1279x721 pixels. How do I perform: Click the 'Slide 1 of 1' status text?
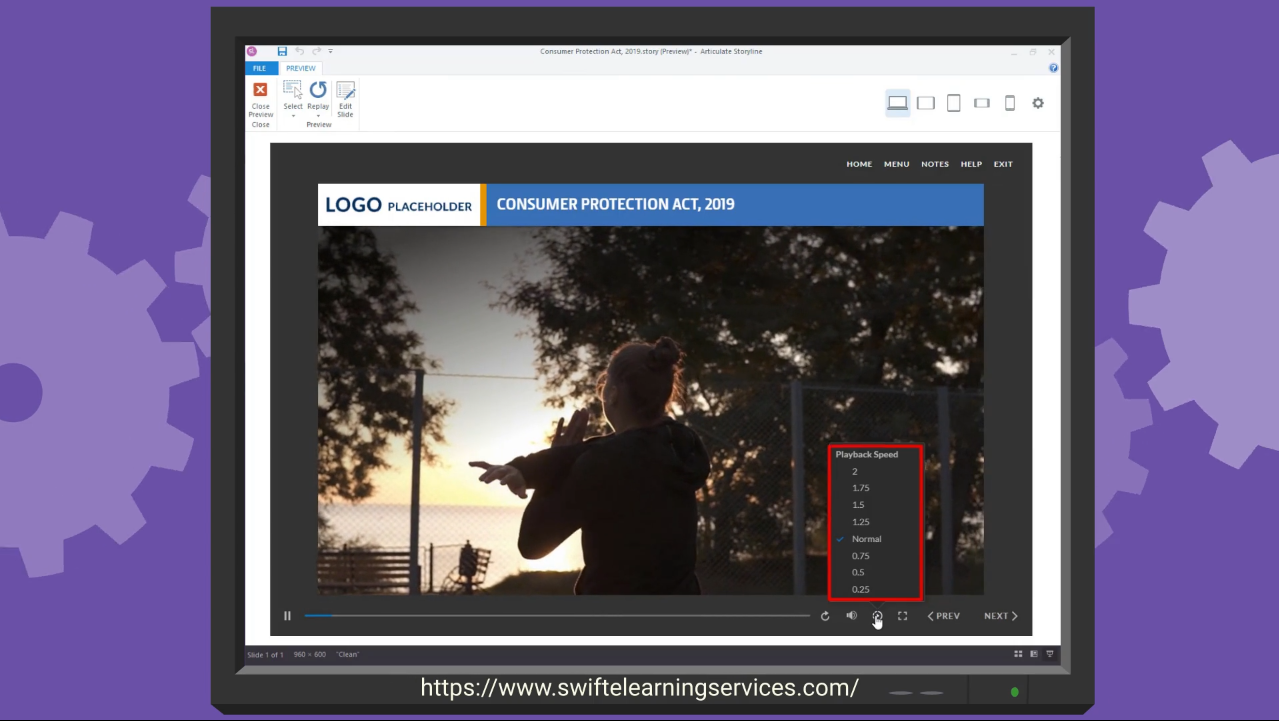click(265, 655)
